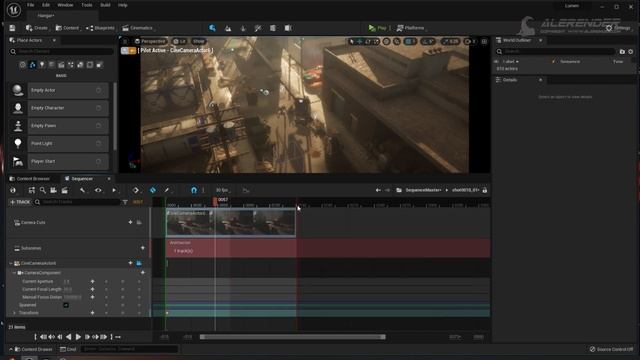Toggle the Sequencer track filter icon
This screenshot has height=360, width=640.
pos(125,202)
